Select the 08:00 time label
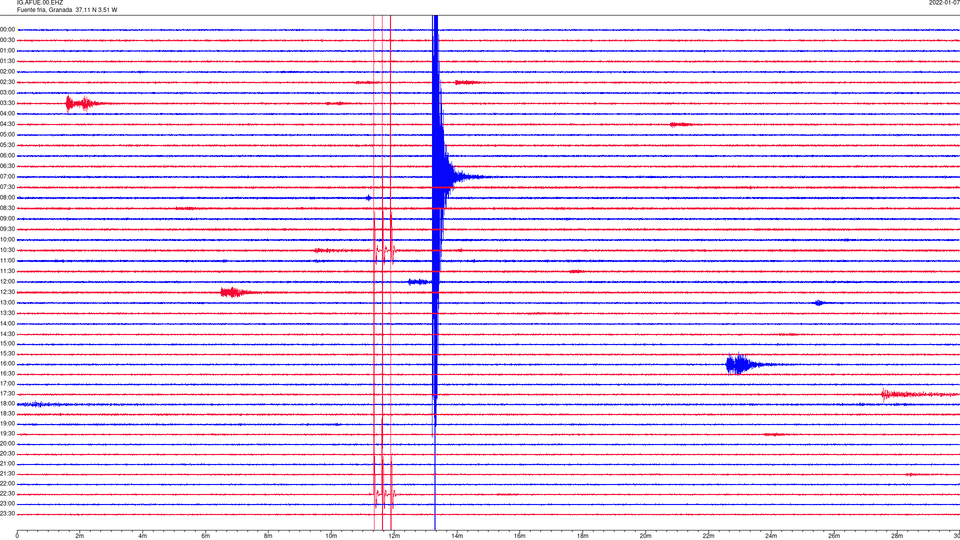Image resolution: width=960 pixels, height=540 pixels. coord(7,198)
